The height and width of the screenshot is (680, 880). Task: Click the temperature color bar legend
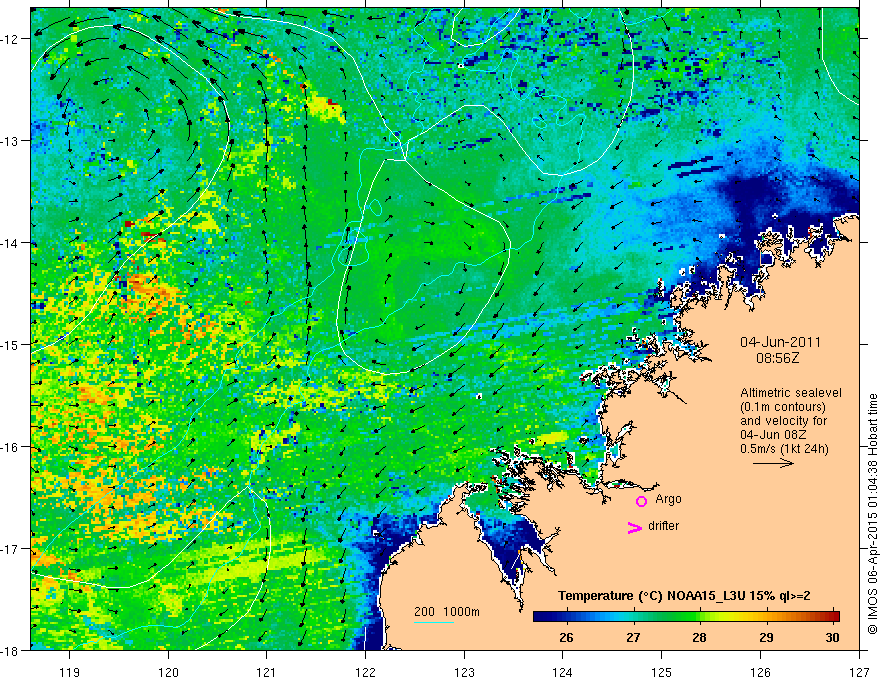click(686, 617)
